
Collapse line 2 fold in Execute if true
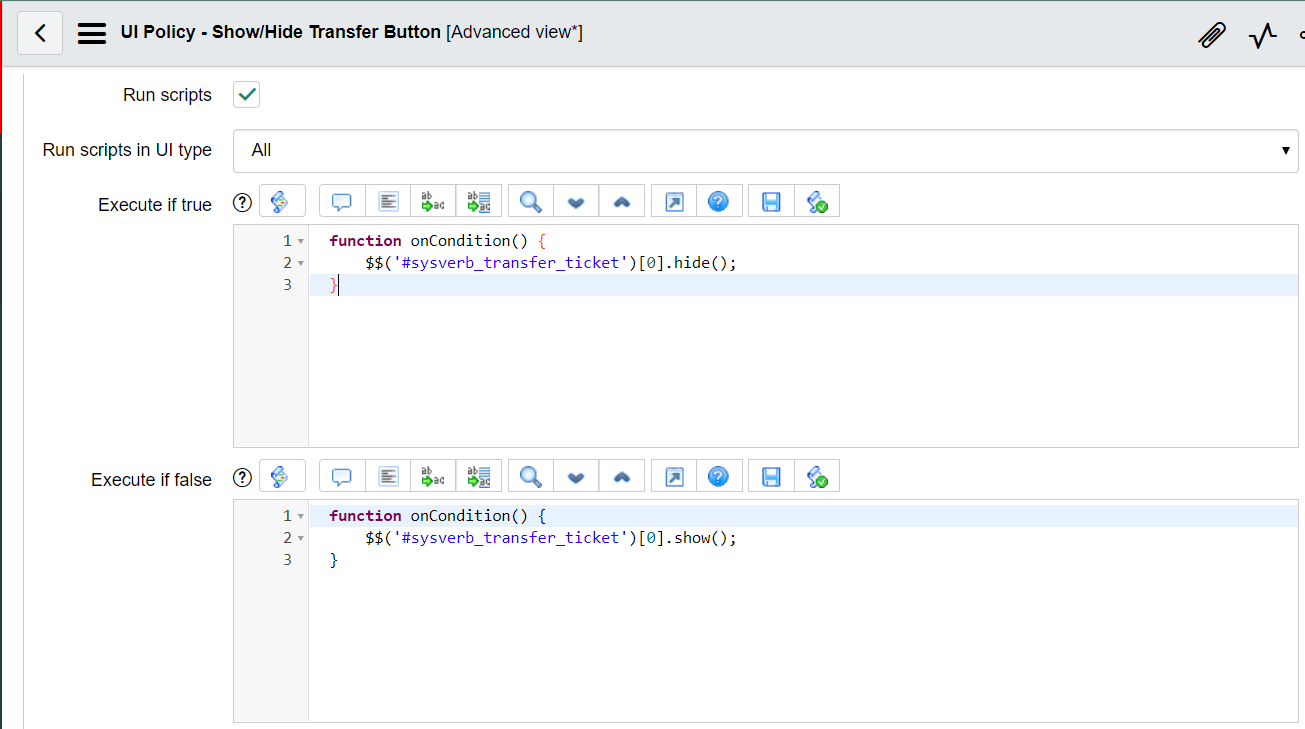point(301,263)
